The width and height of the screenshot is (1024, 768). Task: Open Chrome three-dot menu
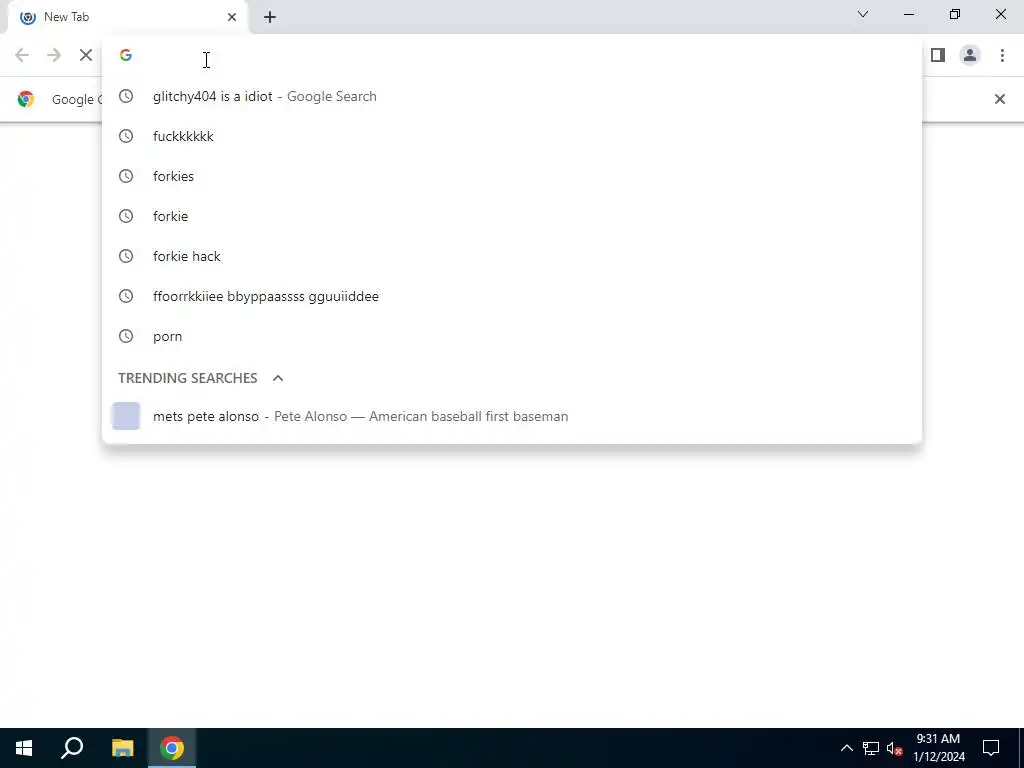pos(1002,56)
